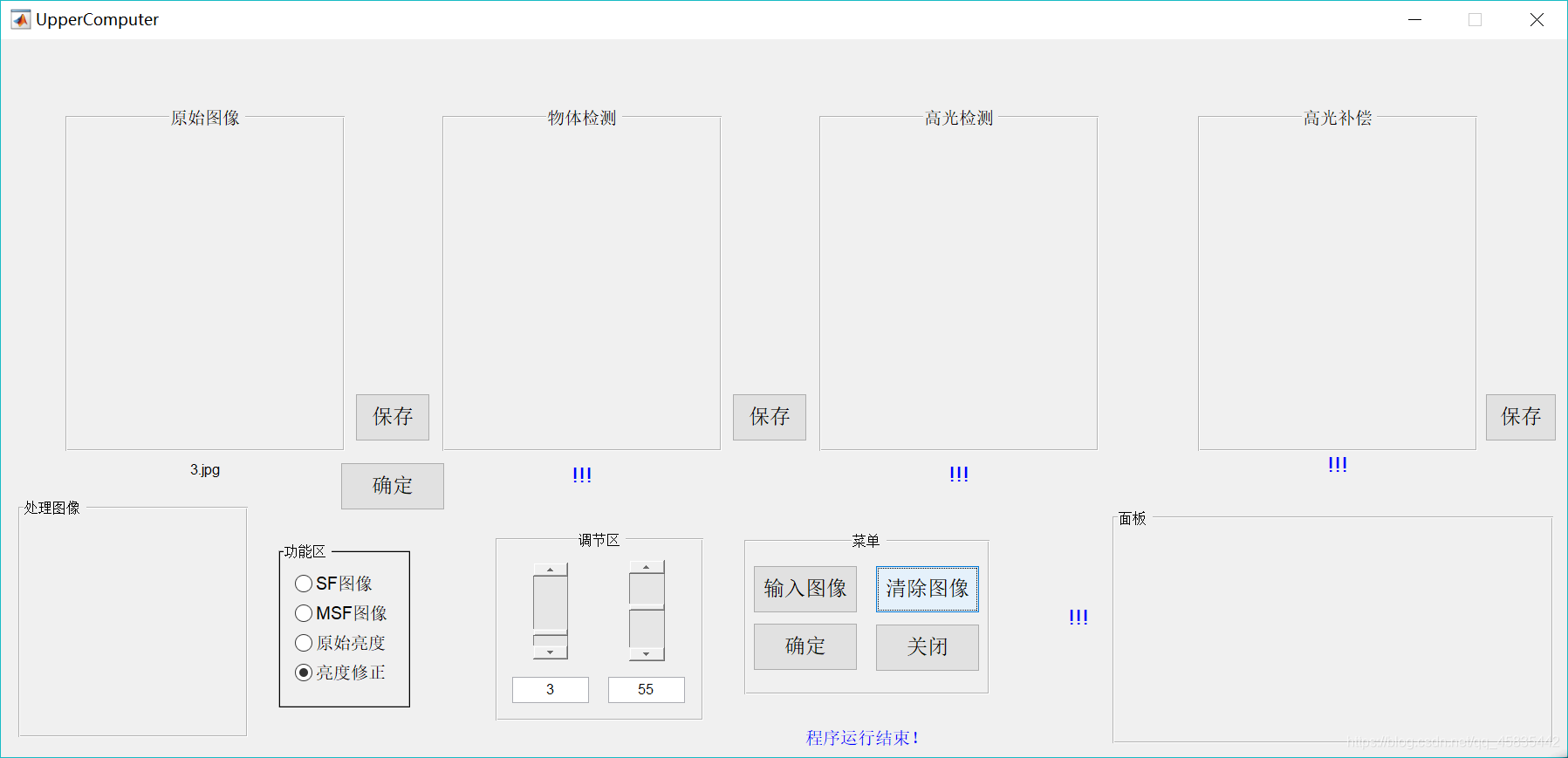Click the left slider track in 调节区
Image resolution: width=1568 pixels, height=758 pixels.
pos(551,611)
